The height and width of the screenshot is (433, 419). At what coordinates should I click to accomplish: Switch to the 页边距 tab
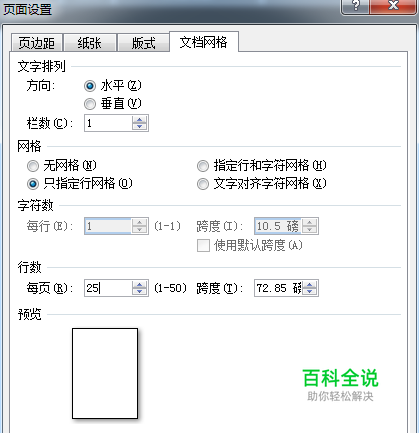(37, 43)
